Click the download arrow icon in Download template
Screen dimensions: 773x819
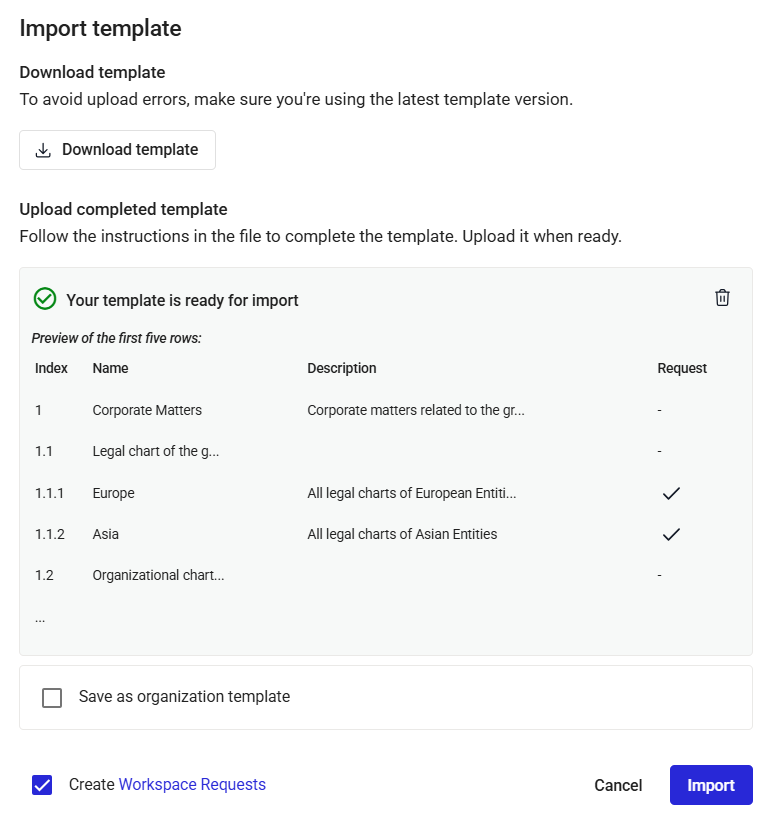(43, 150)
